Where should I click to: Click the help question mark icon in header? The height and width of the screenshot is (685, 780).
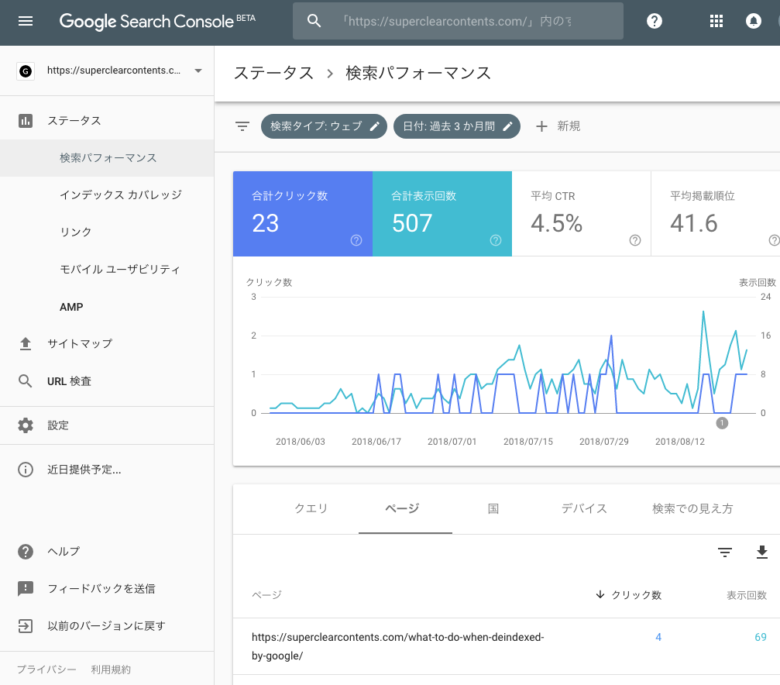[x=654, y=21]
